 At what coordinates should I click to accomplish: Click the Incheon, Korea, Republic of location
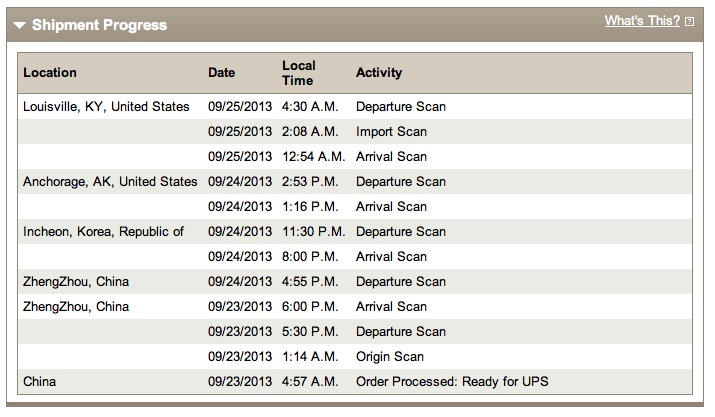click(104, 232)
